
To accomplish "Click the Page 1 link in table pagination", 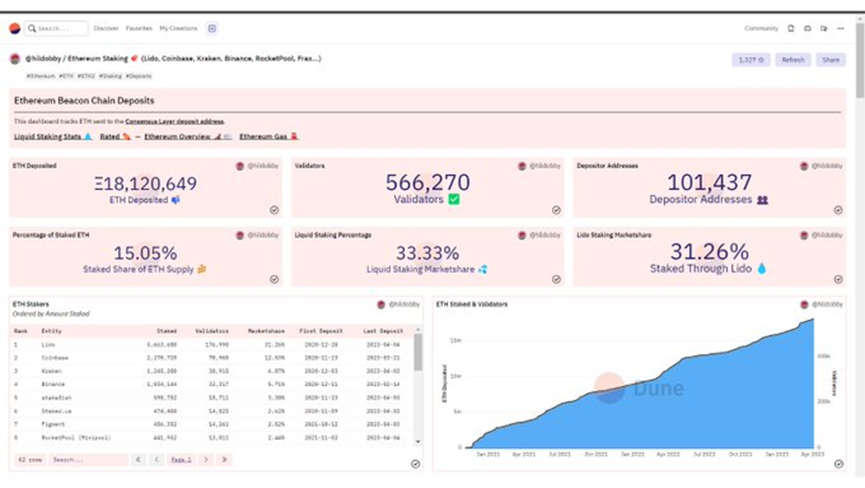I will tap(181, 460).
